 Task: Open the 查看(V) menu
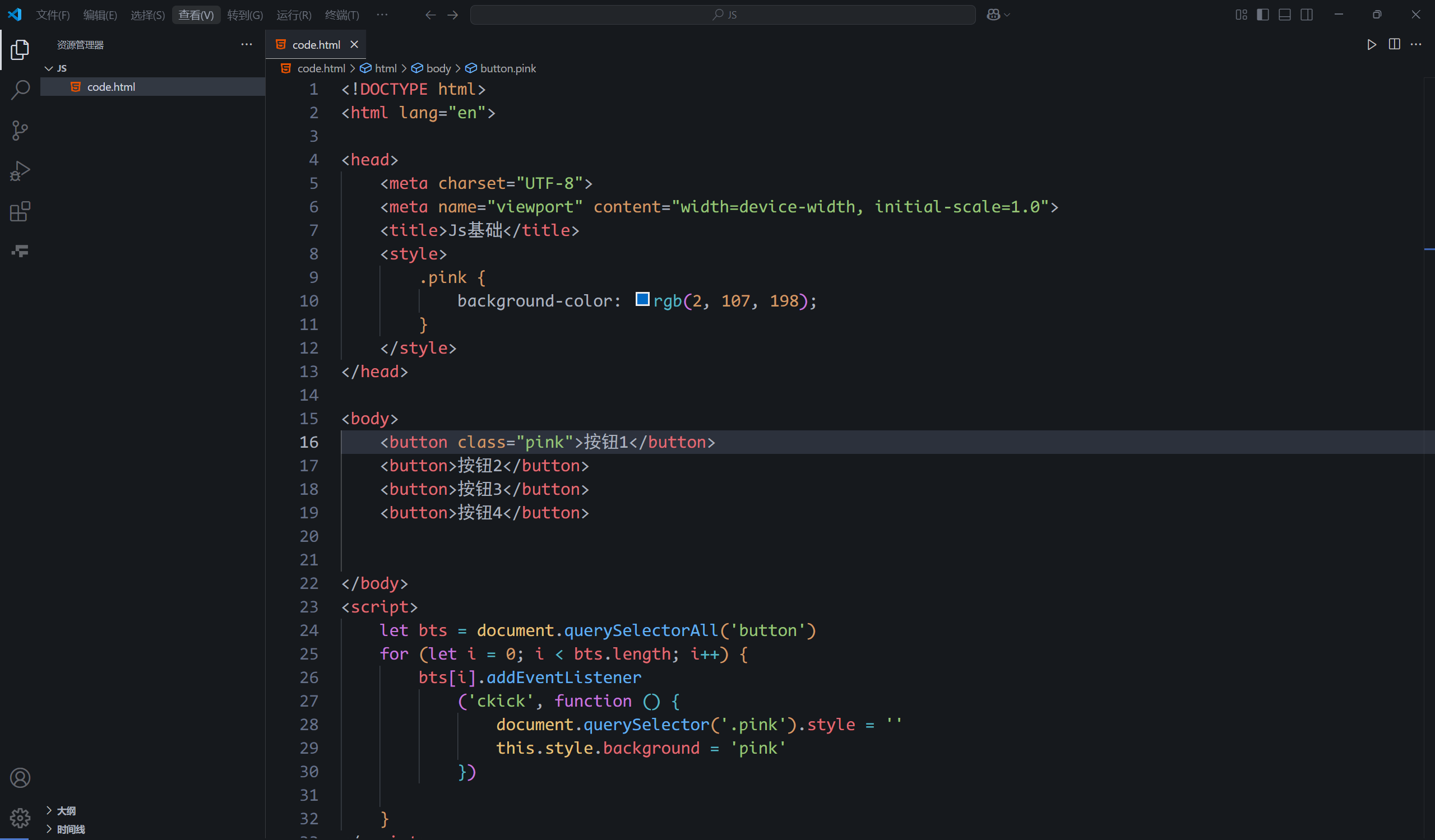[x=196, y=15]
